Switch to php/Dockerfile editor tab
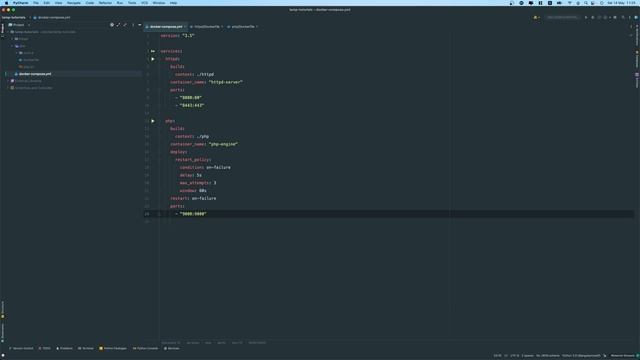 pyautogui.click(x=242, y=27)
